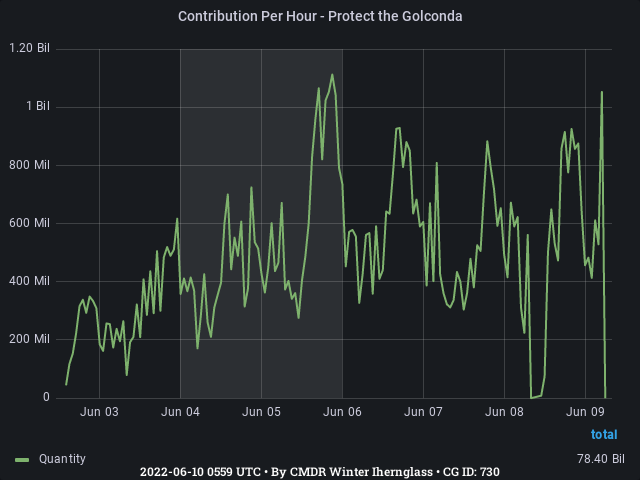
Task: Toggle the Quantity series in the legend
Action: click(62, 459)
